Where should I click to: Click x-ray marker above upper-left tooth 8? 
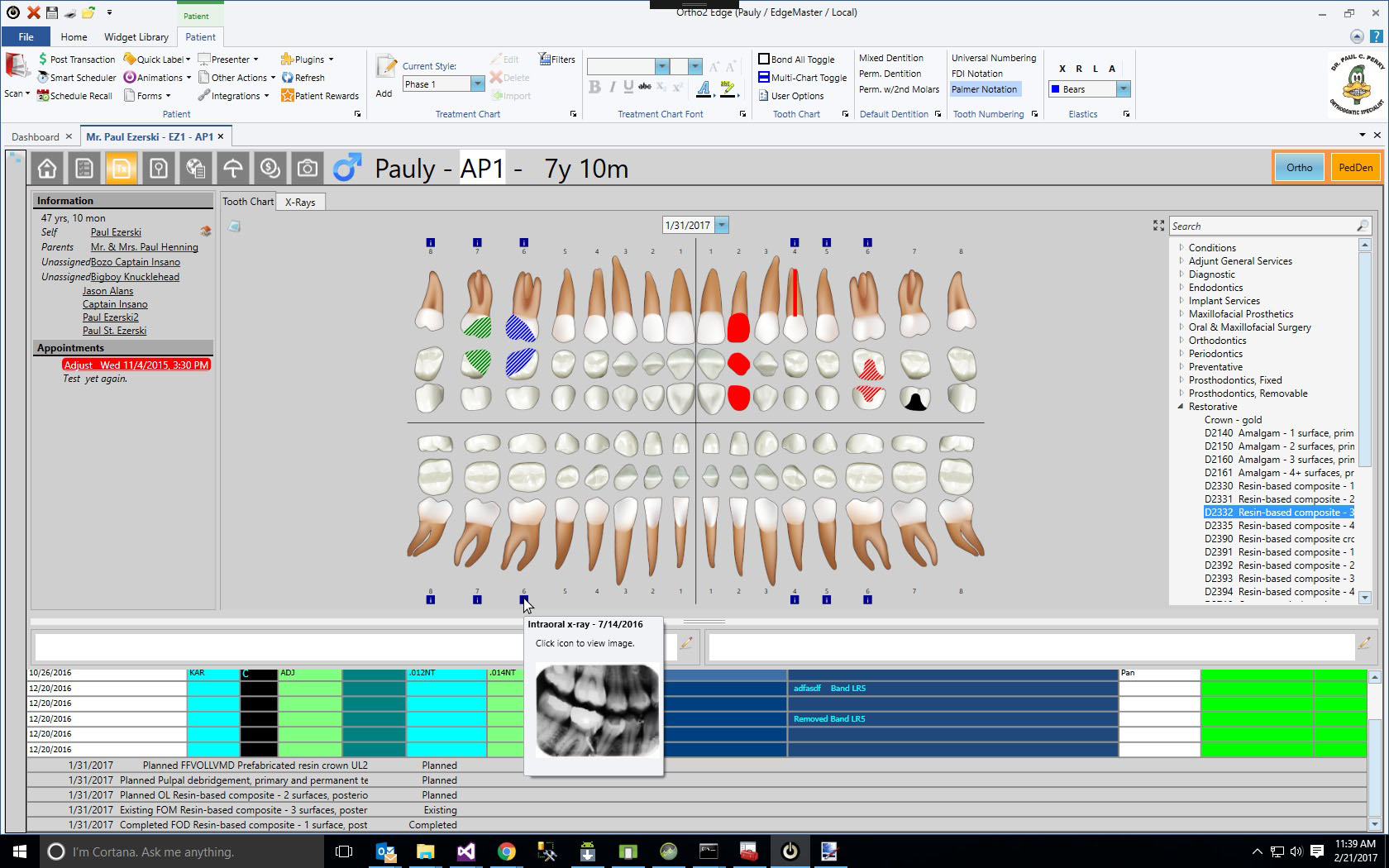[x=430, y=242]
